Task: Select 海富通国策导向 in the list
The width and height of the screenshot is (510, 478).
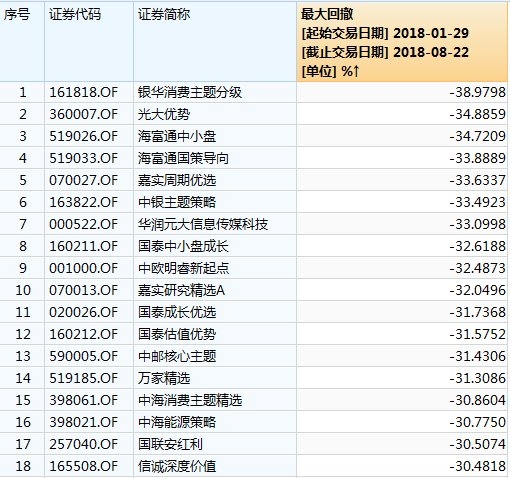Action: coord(183,158)
